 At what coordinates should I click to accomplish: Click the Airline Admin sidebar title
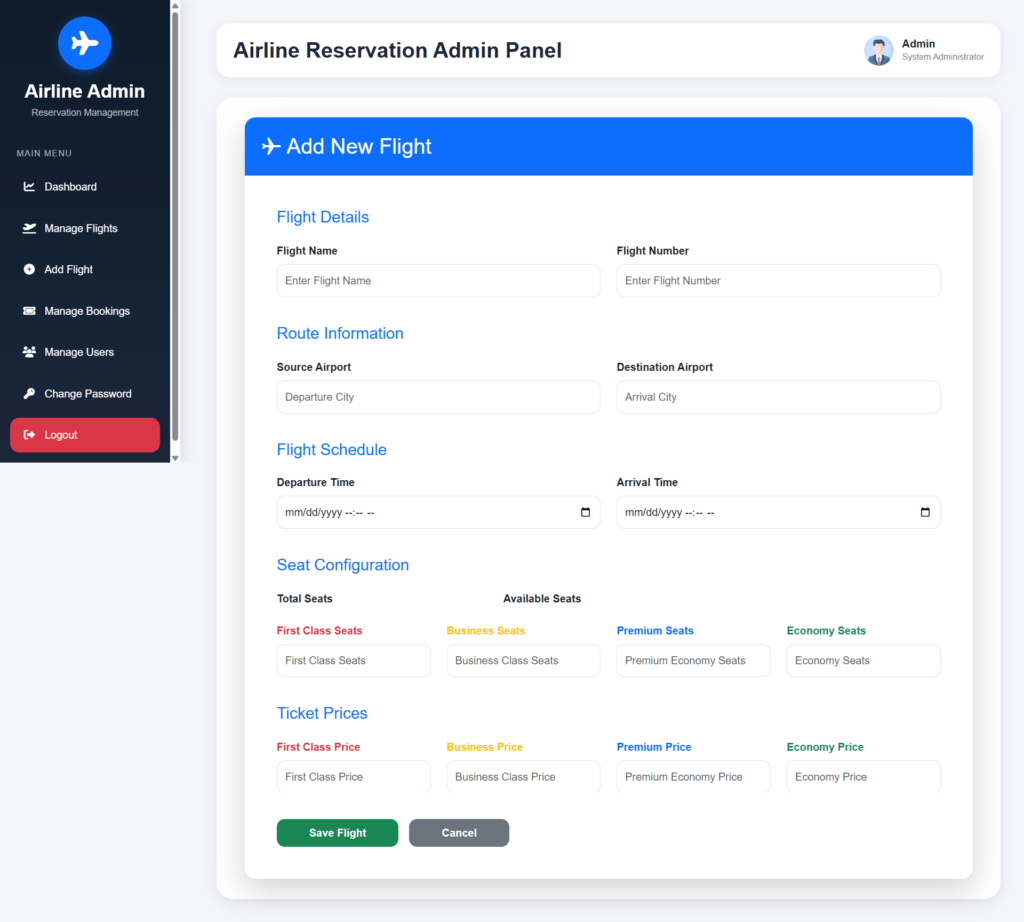pyautogui.click(x=85, y=91)
